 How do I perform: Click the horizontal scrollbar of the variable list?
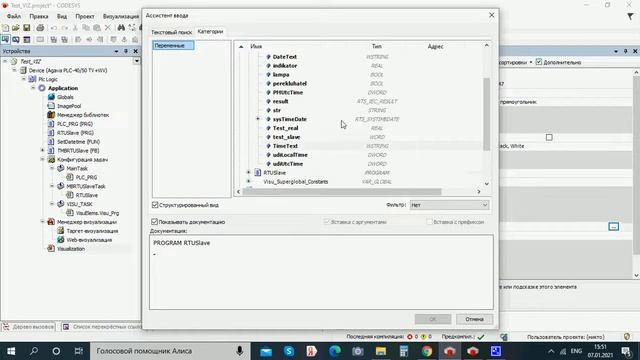(342, 191)
